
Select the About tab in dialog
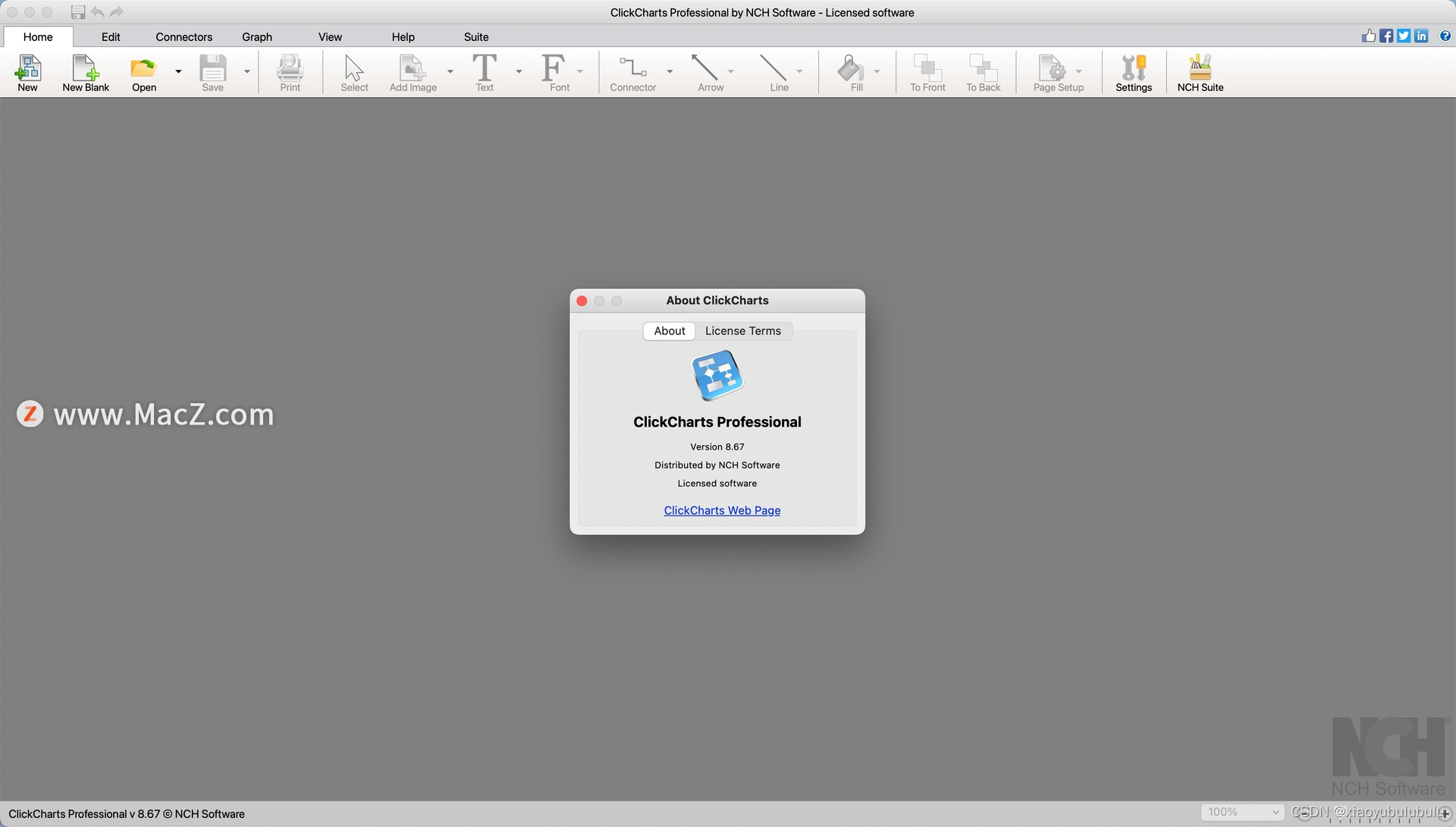670,330
